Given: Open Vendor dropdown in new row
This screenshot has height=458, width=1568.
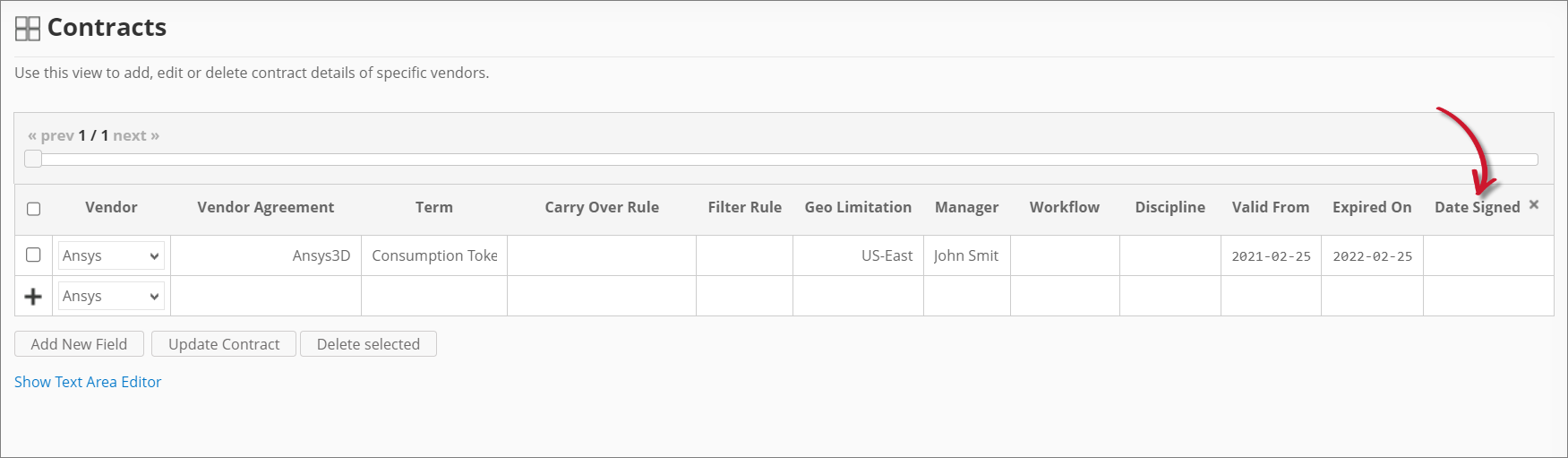Looking at the screenshot, I should tap(111, 296).
